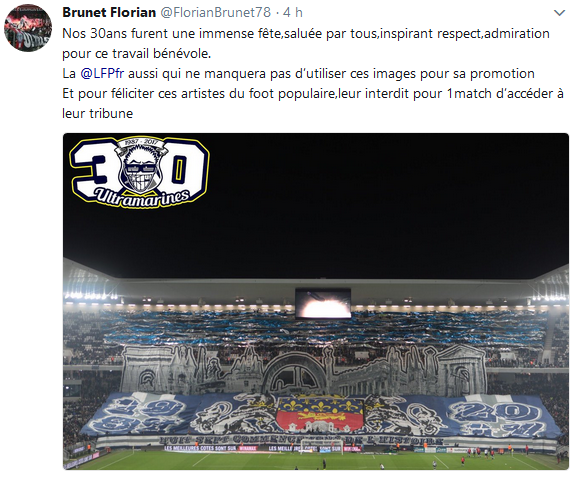Open Brunet Florian's profile avatar
The height and width of the screenshot is (479, 573).
pyautogui.click(x=28, y=28)
